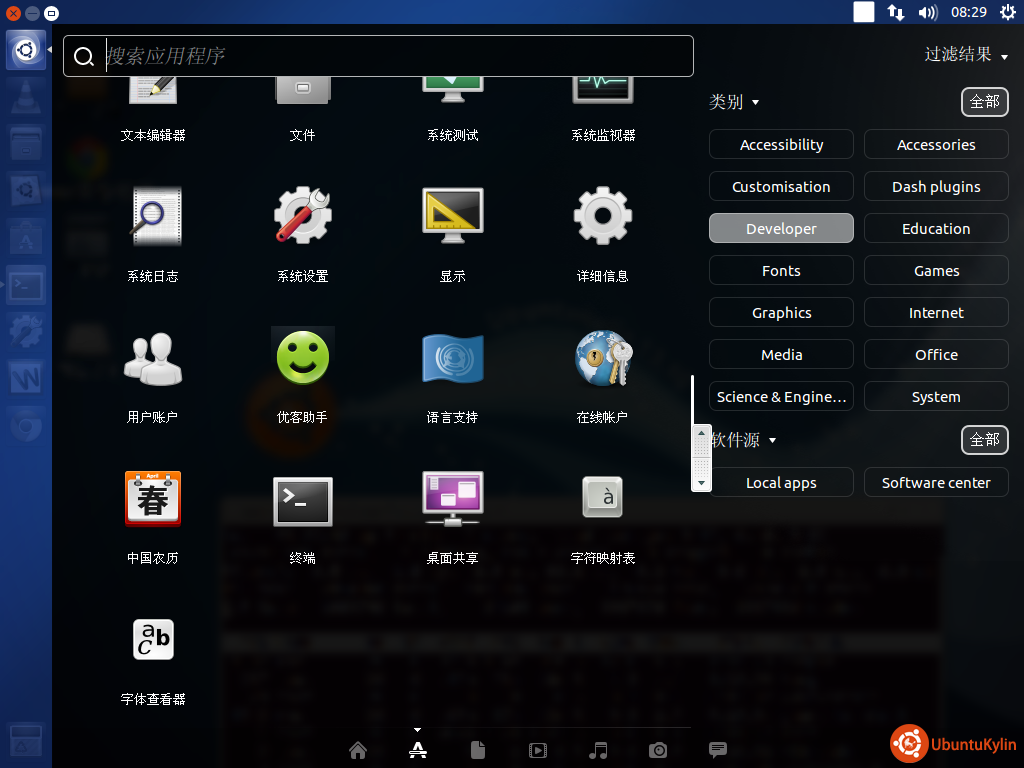Viewport: 1024px width, 768px height.
Task: Toggle the Local apps source filter
Action: tap(781, 483)
